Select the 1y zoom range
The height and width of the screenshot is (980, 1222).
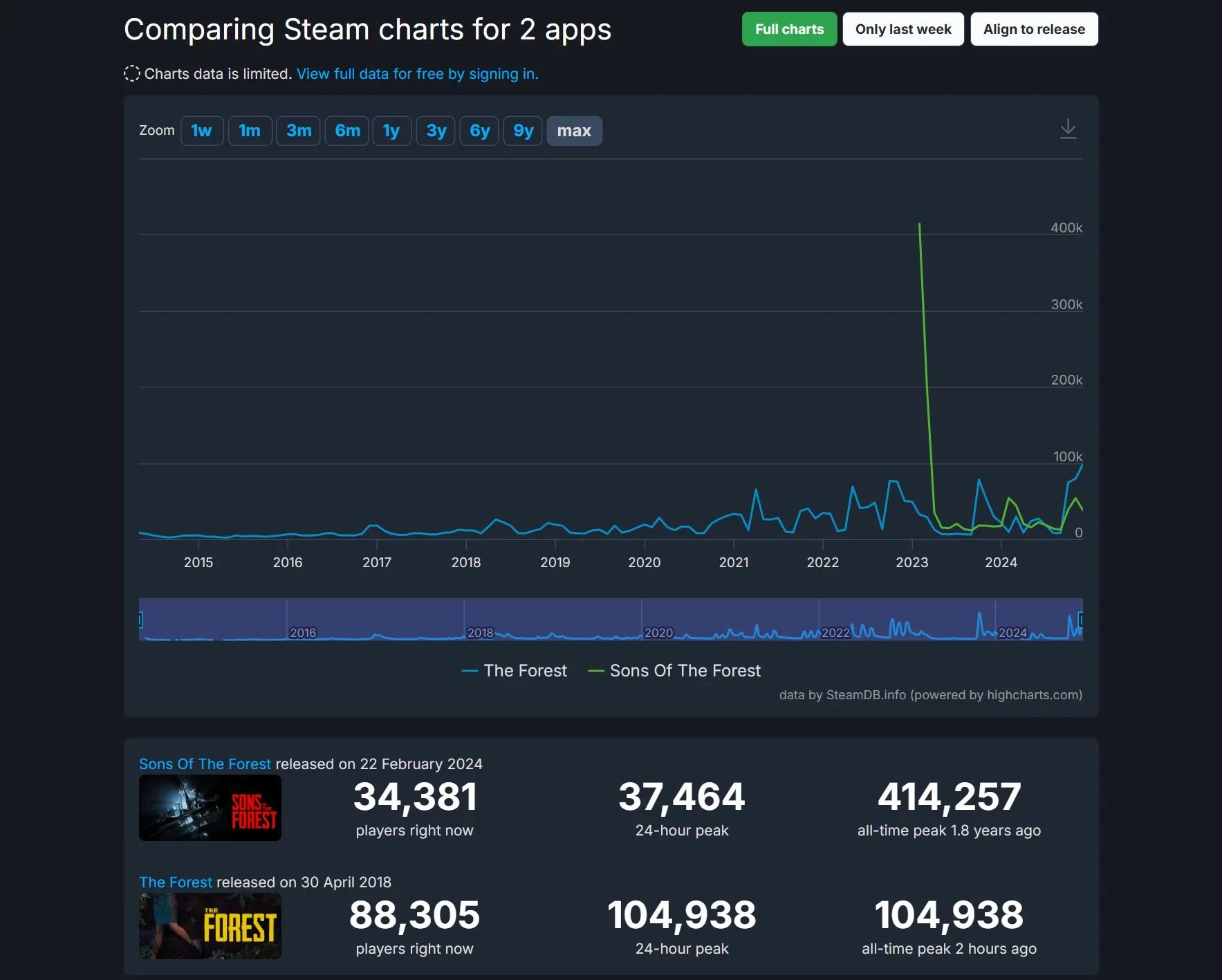click(391, 131)
